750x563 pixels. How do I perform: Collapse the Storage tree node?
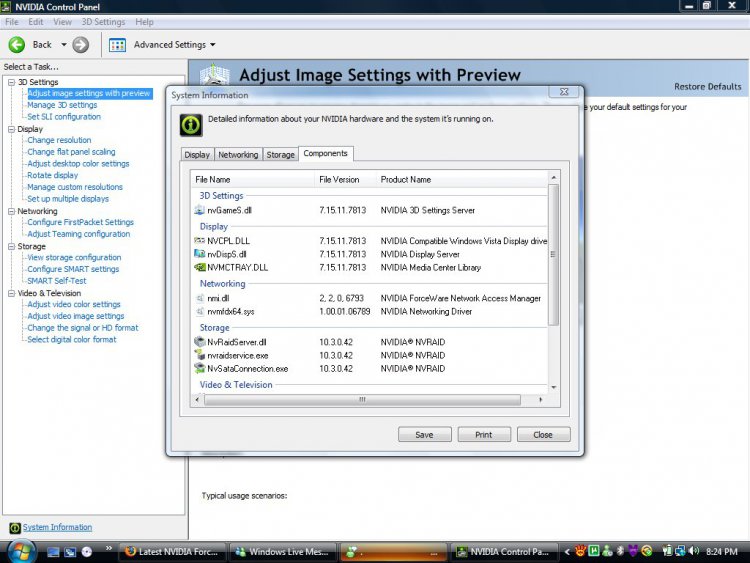click(11, 246)
